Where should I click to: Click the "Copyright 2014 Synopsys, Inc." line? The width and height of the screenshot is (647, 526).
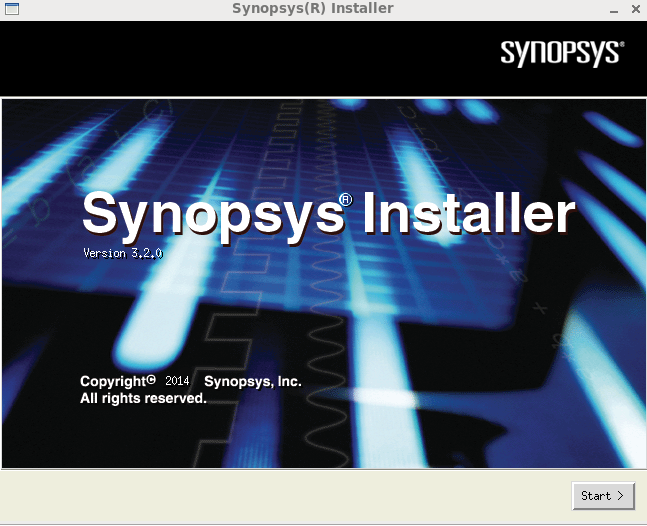coord(191,381)
